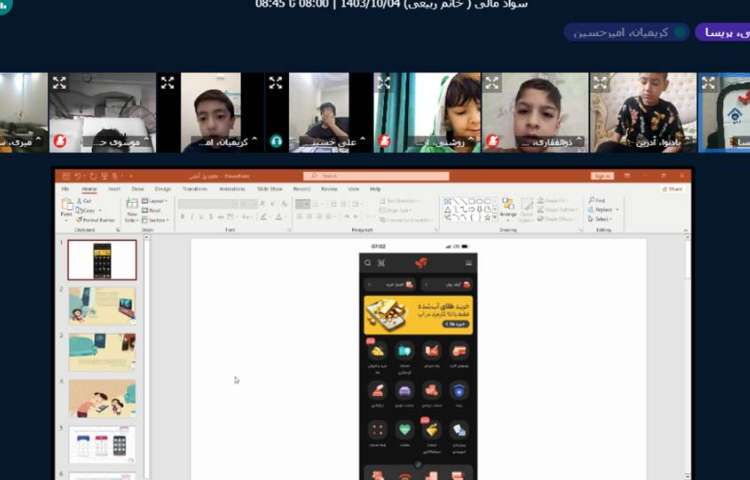The height and width of the screenshot is (480, 750).
Task: Click the text highlight color icon
Action: 264,217
